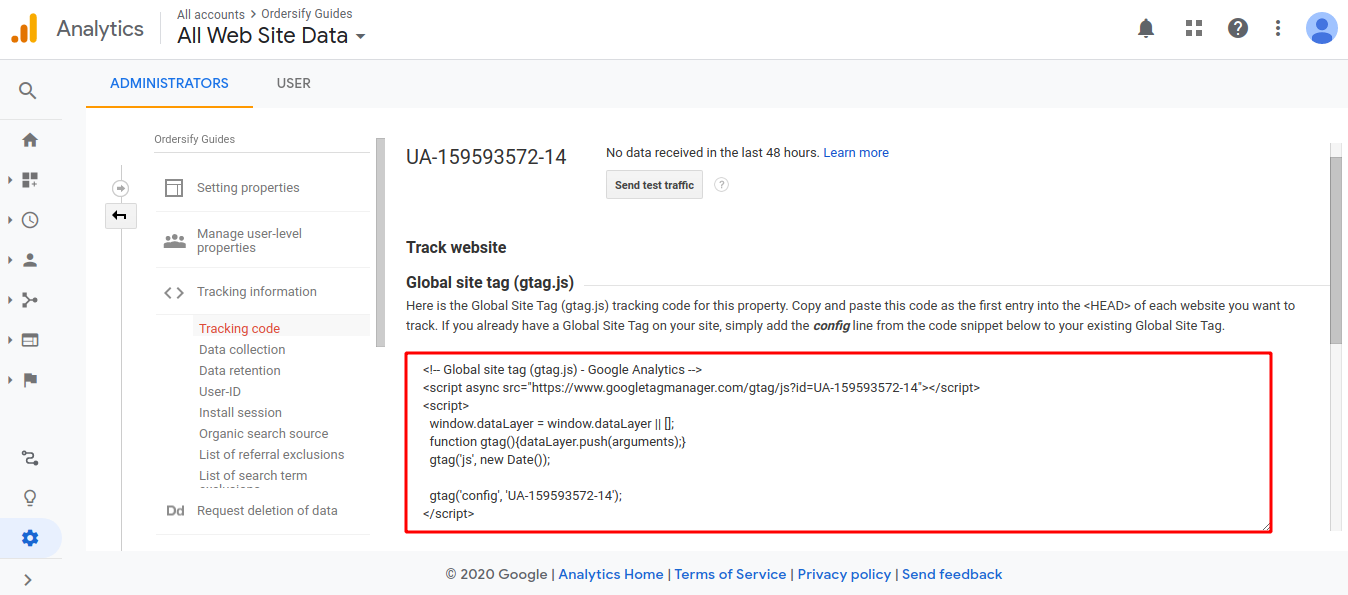Open the All Web Site Data view picker
The width and height of the screenshot is (1348, 595).
[271, 36]
